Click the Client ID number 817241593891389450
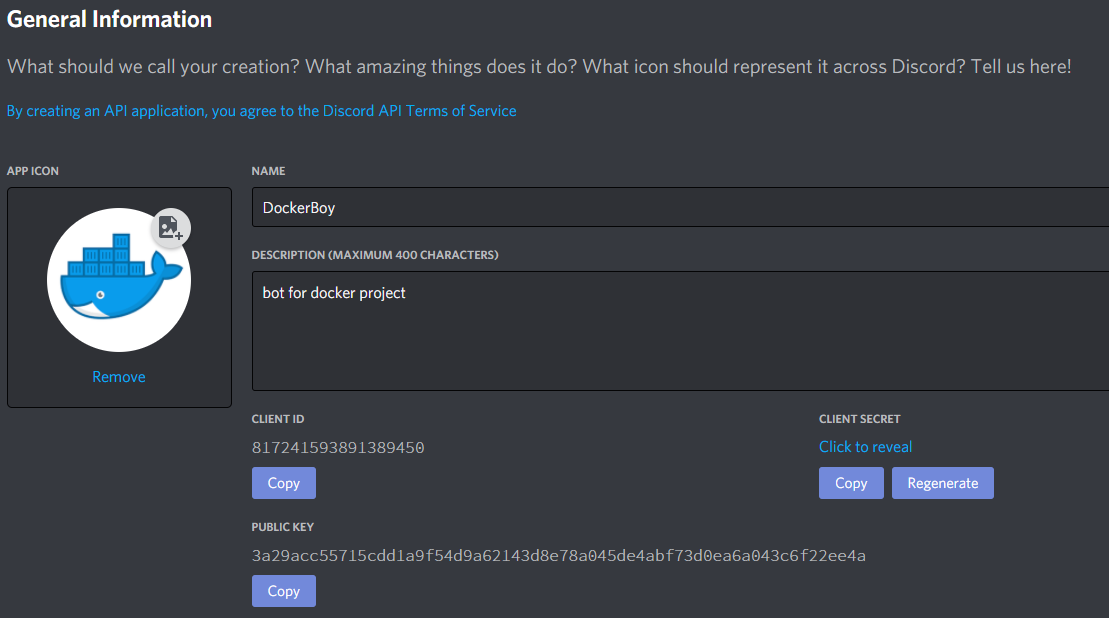The image size is (1109, 618). (x=338, y=448)
